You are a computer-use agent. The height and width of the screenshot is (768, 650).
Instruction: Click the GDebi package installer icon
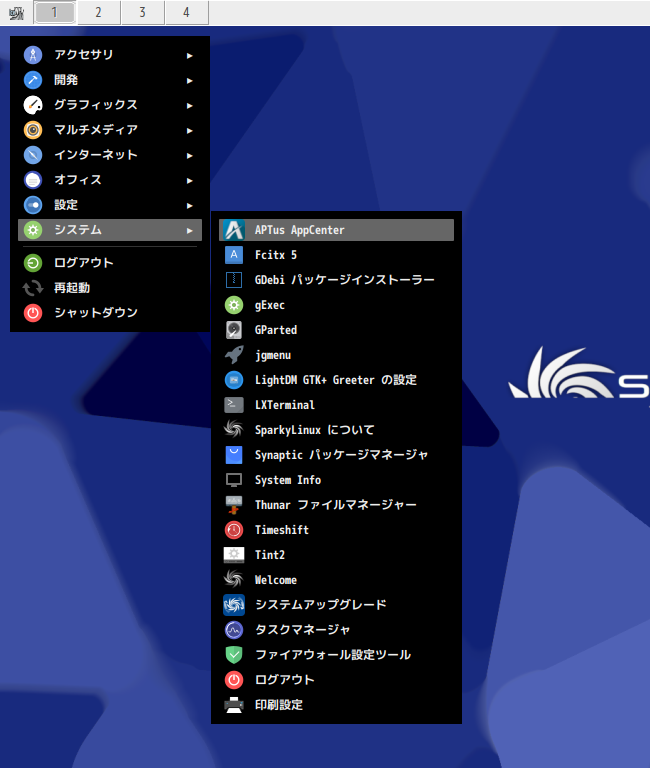(x=234, y=280)
